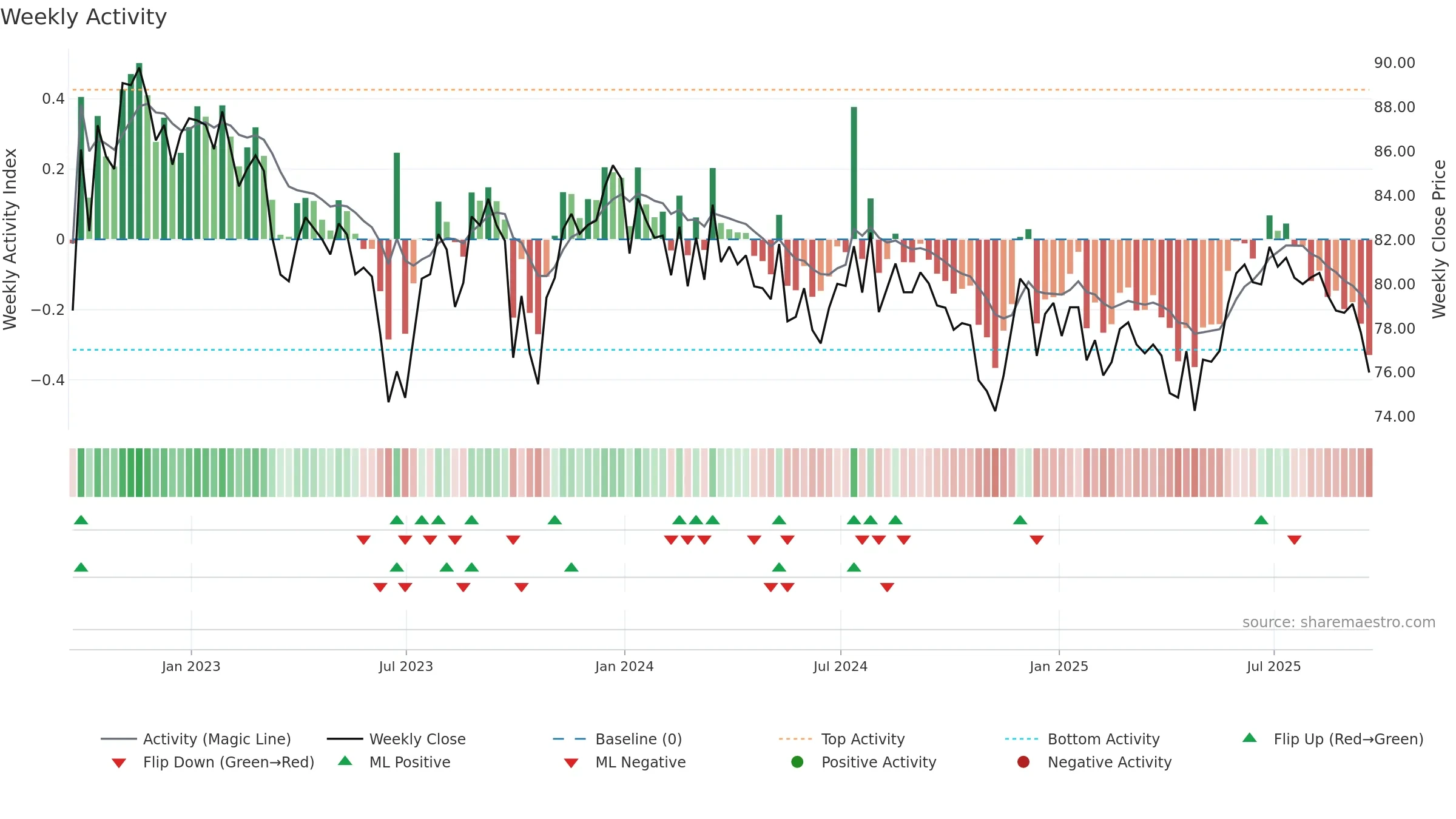1456x819 pixels.
Task: Click the −0.4 activity index tick
Action: pyautogui.click(x=47, y=380)
